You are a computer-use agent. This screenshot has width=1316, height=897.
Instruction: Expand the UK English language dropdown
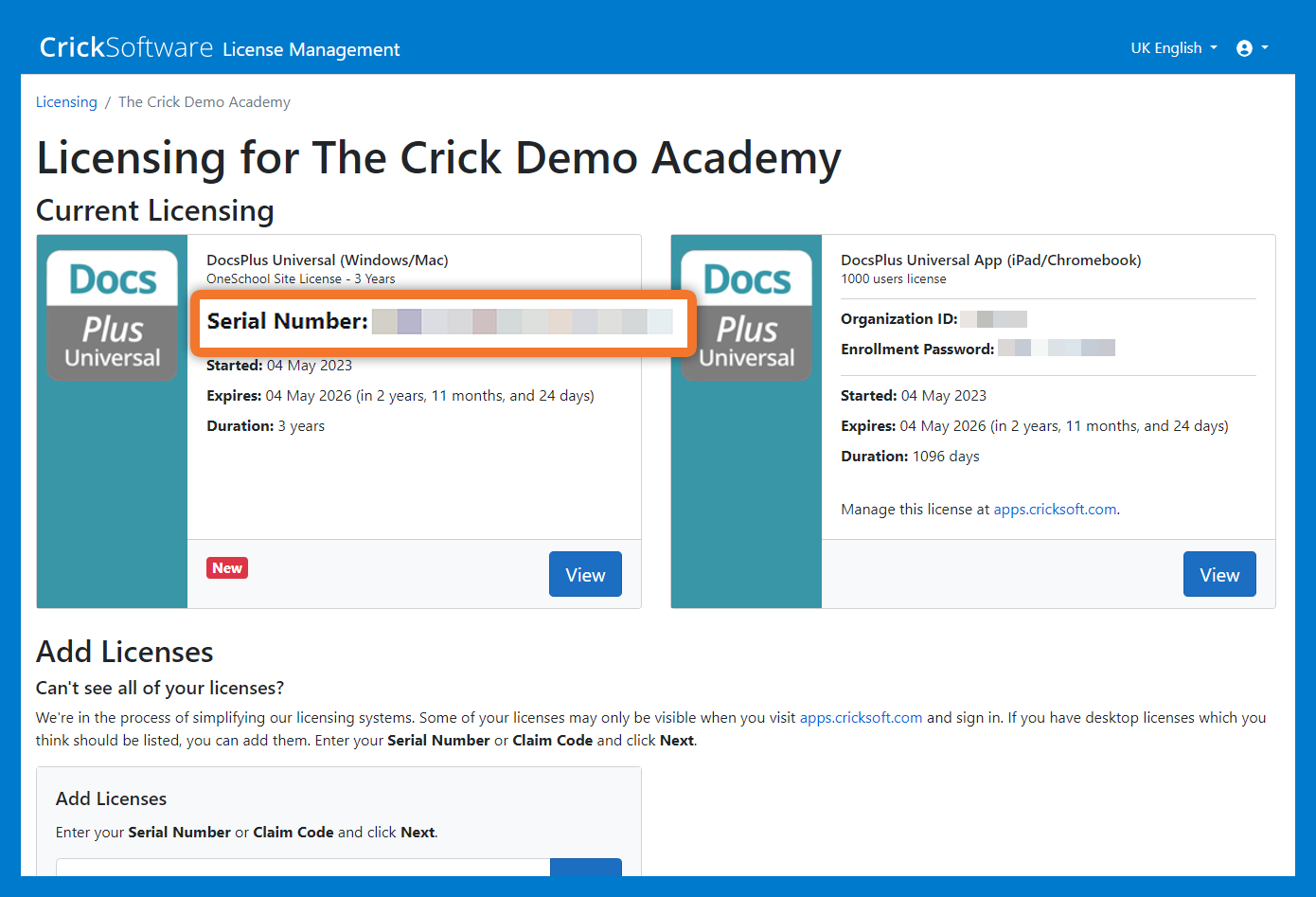[x=1173, y=48]
